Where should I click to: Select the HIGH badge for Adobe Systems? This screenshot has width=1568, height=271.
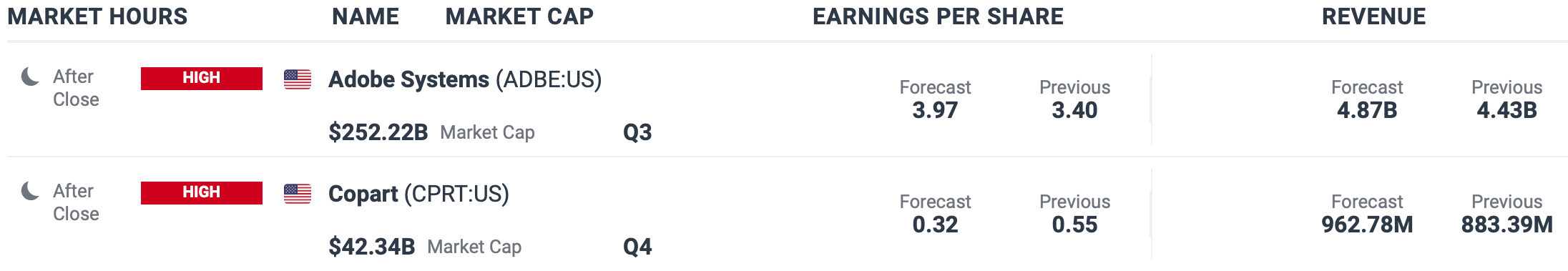click(202, 79)
